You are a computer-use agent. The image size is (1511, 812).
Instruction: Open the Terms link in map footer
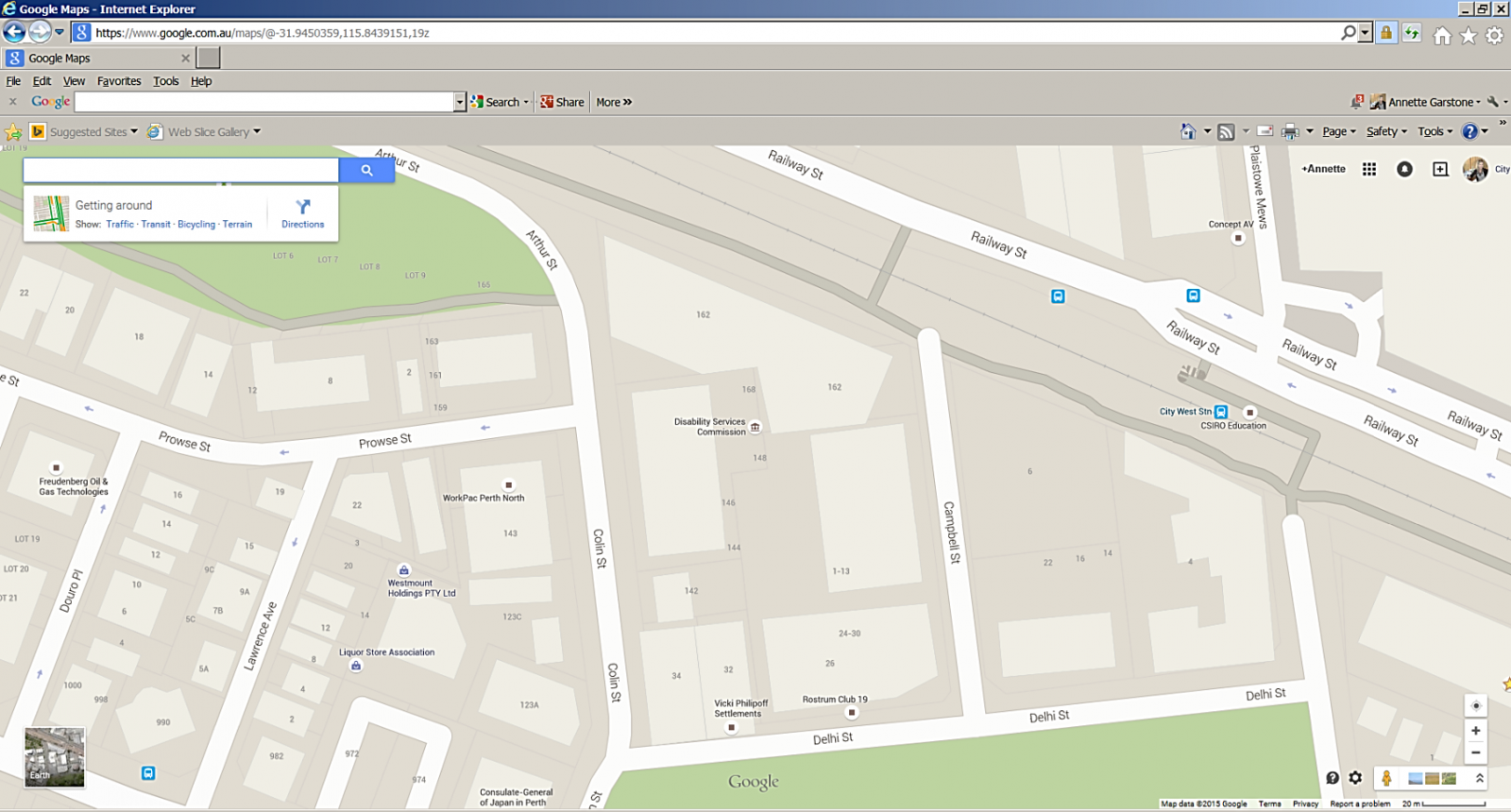(x=1269, y=804)
